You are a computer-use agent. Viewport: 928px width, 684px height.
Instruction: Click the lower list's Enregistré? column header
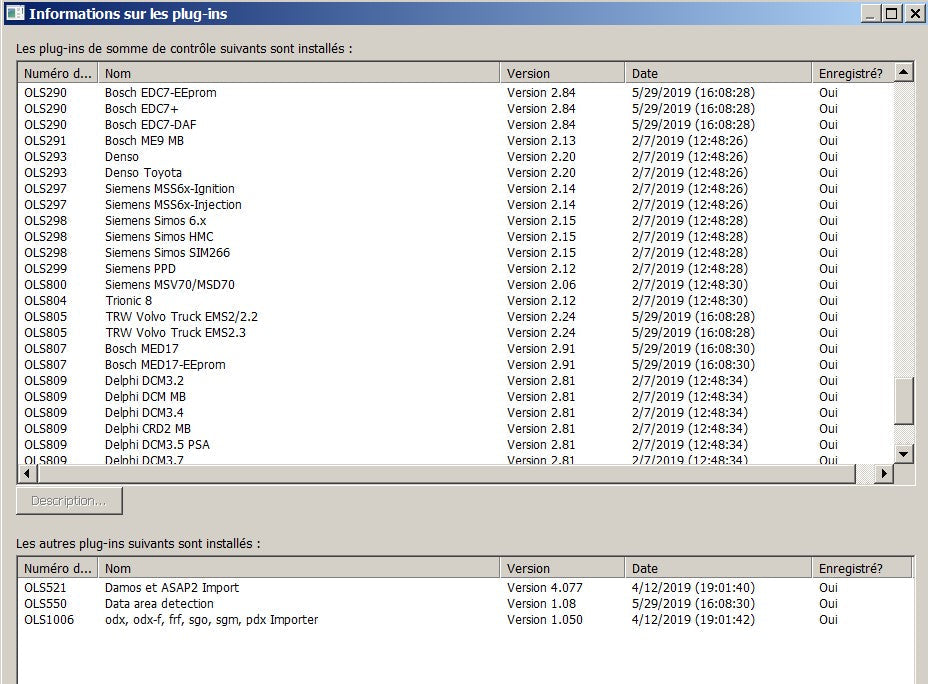point(861,568)
